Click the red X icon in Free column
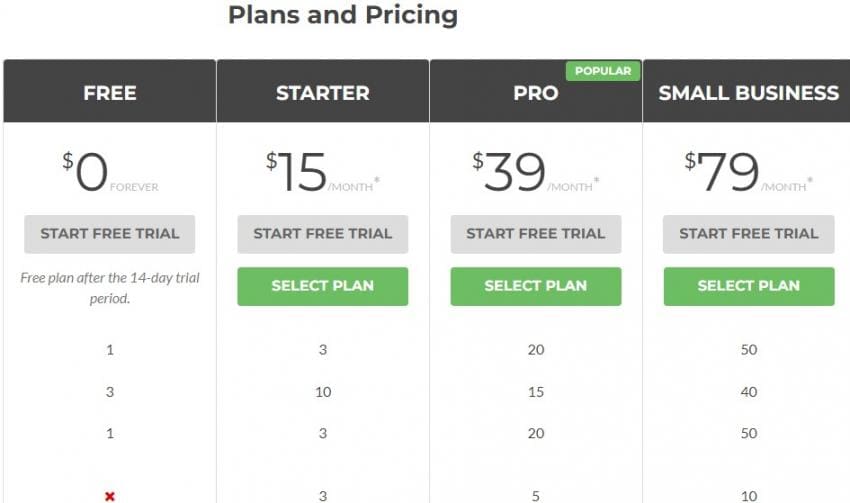This screenshot has width=850, height=503. click(110, 496)
